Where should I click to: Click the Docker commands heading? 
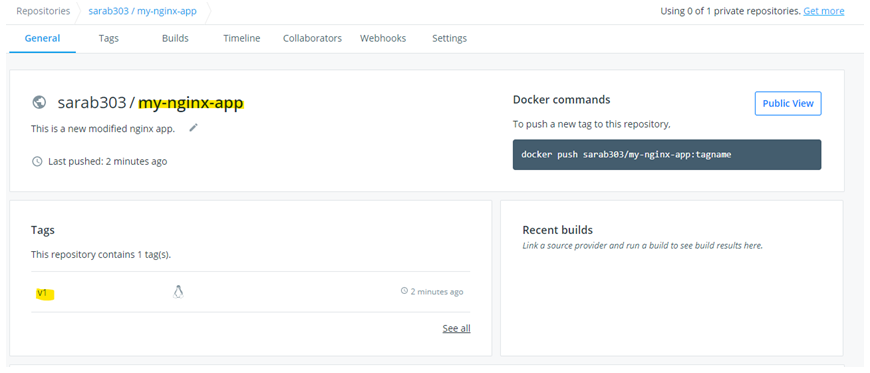tap(562, 100)
